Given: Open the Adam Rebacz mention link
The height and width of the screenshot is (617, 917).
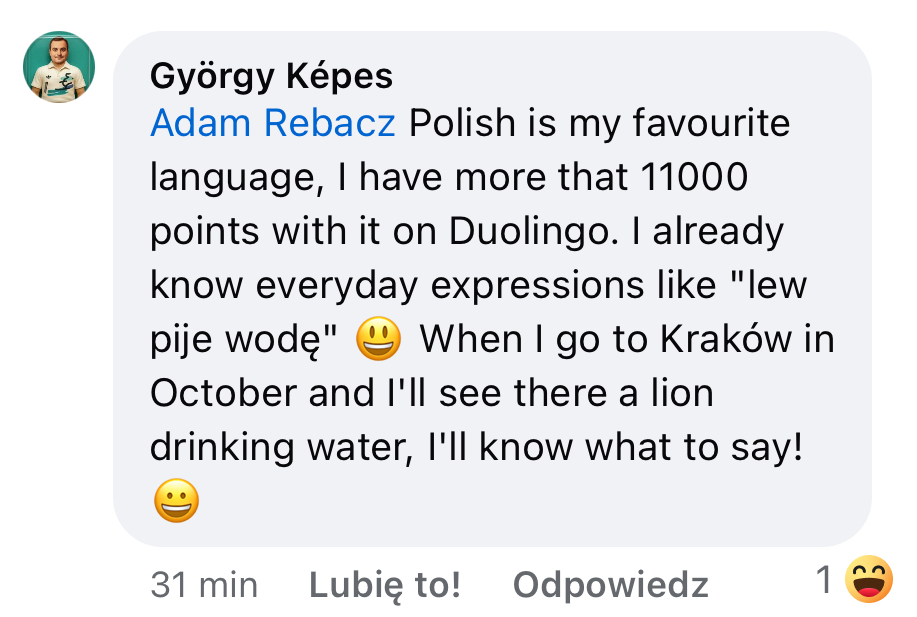Looking at the screenshot, I should pyautogui.click(x=272, y=124).
